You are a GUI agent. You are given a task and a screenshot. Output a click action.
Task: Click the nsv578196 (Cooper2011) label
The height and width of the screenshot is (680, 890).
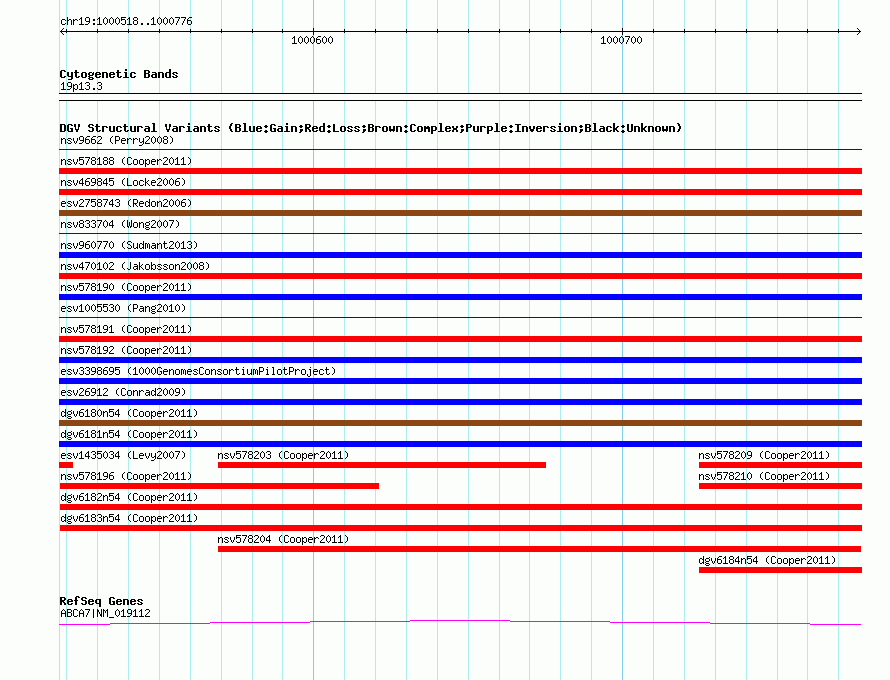click(x=126, y=476)
